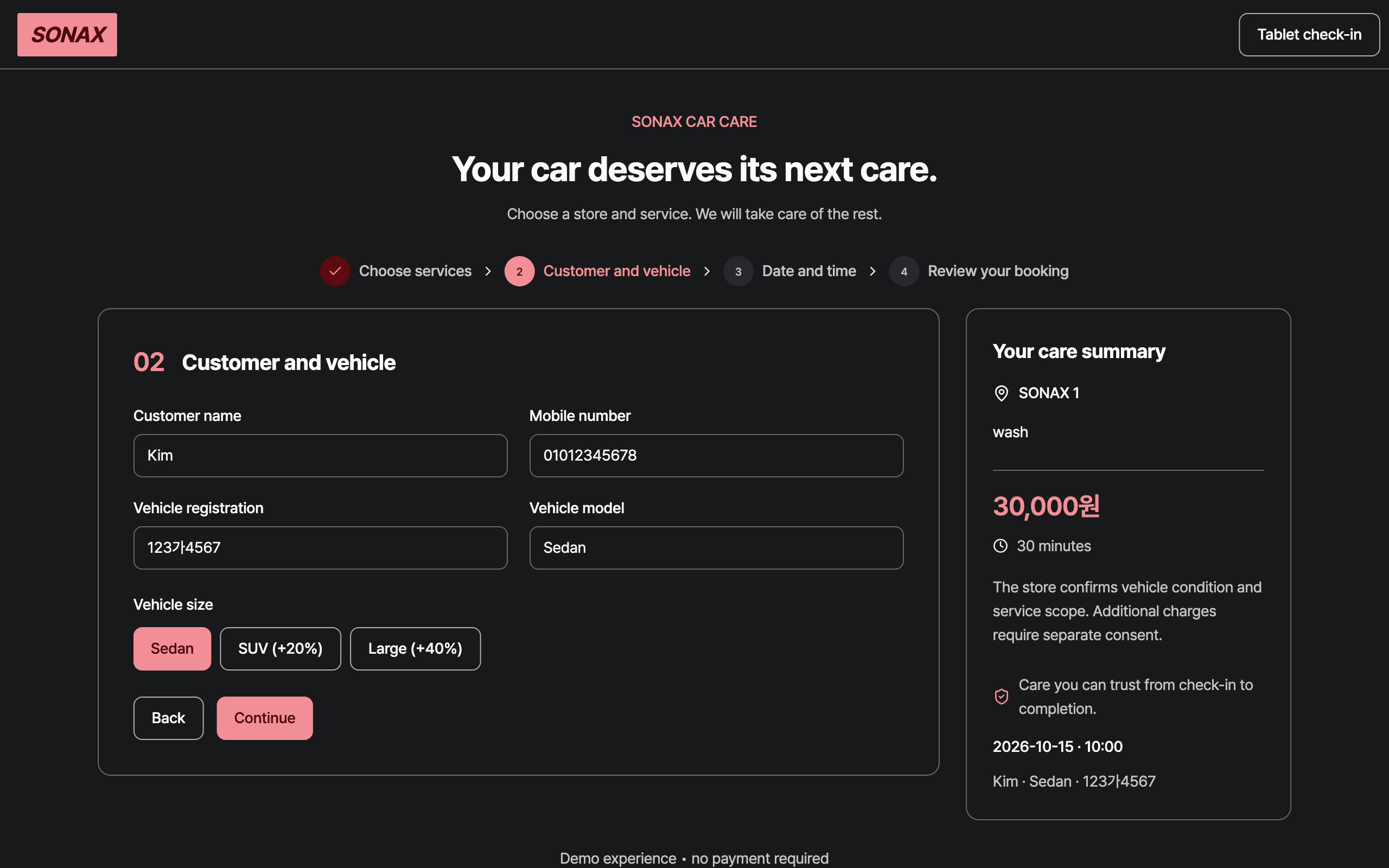
Task: Click the Back button
Action: tap(169, 718)
